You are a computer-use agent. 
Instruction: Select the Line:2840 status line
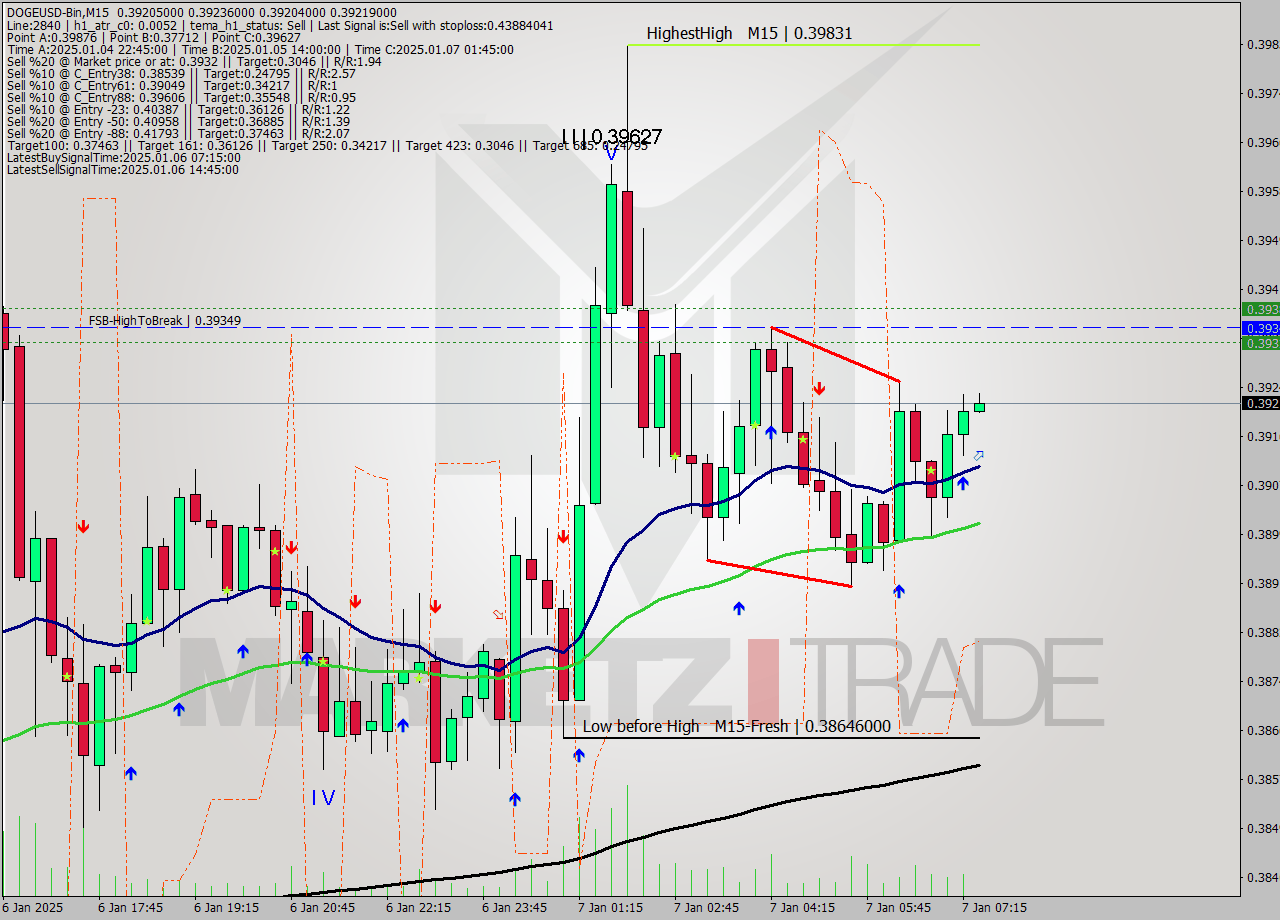point(281,25)
